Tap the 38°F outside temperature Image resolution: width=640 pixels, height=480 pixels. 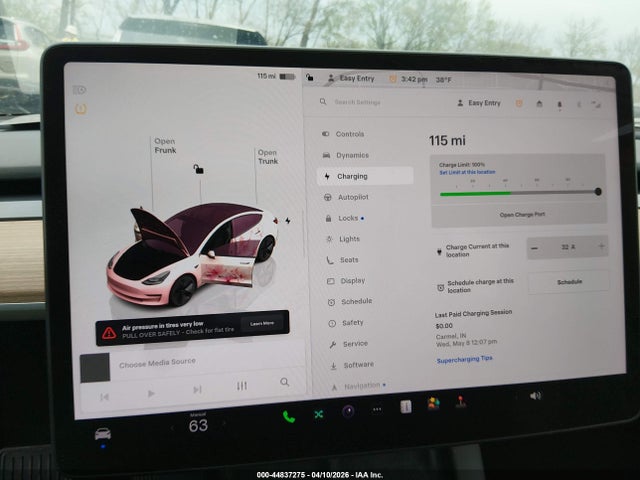point(443,80)
